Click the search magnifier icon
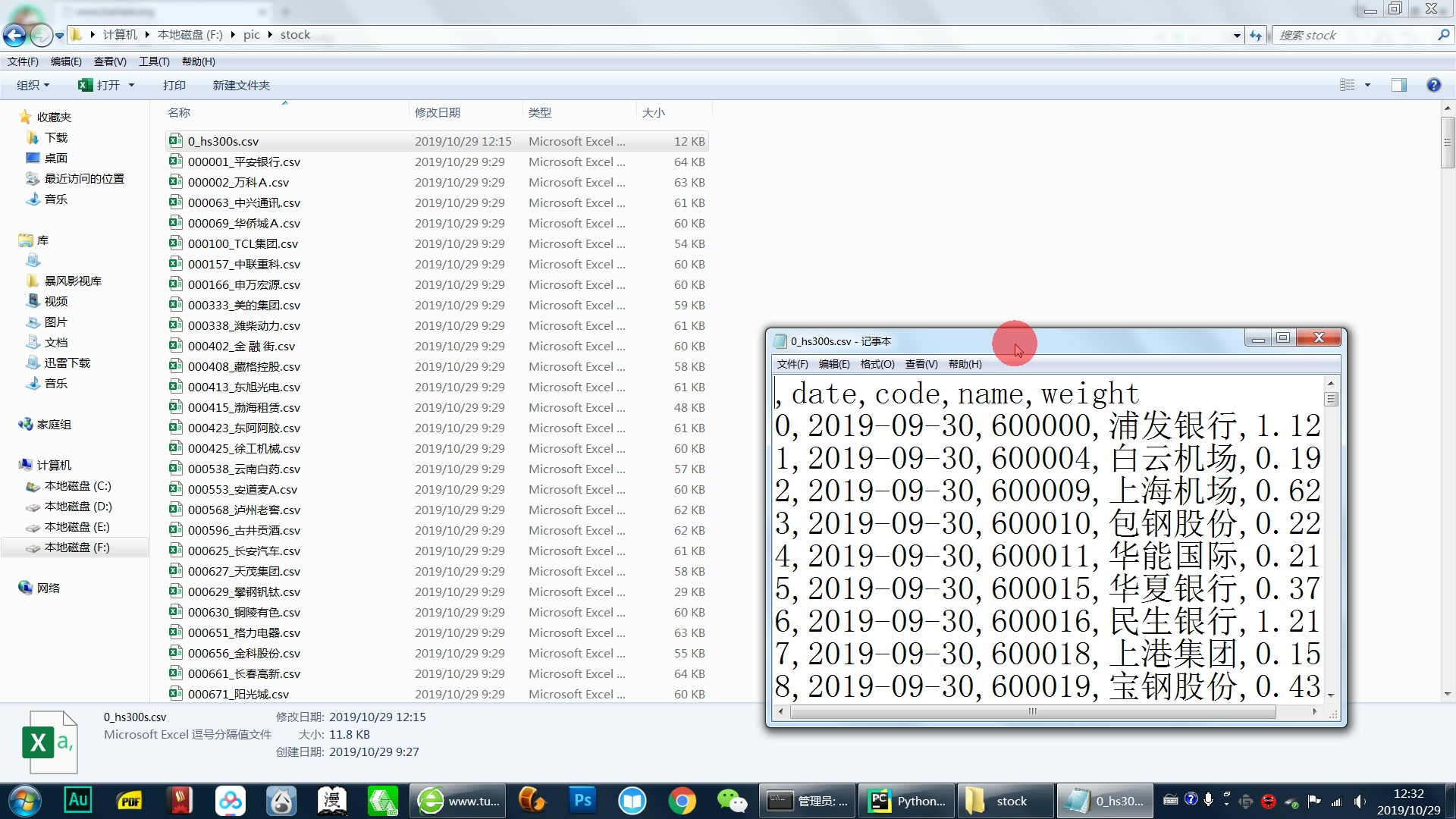1456x819 pixels. point(1443,35)
